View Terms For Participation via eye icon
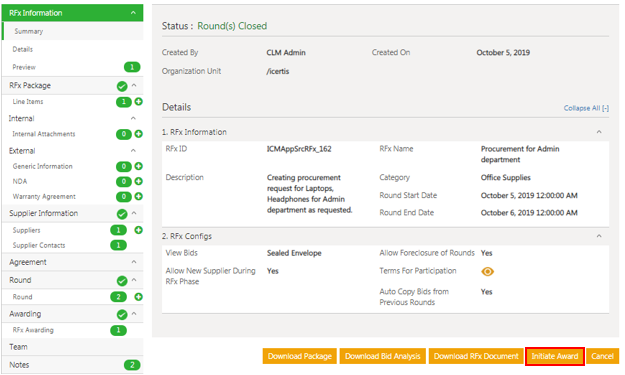The width and height of the screenshot is (625, 375). (x=487, y=271)
